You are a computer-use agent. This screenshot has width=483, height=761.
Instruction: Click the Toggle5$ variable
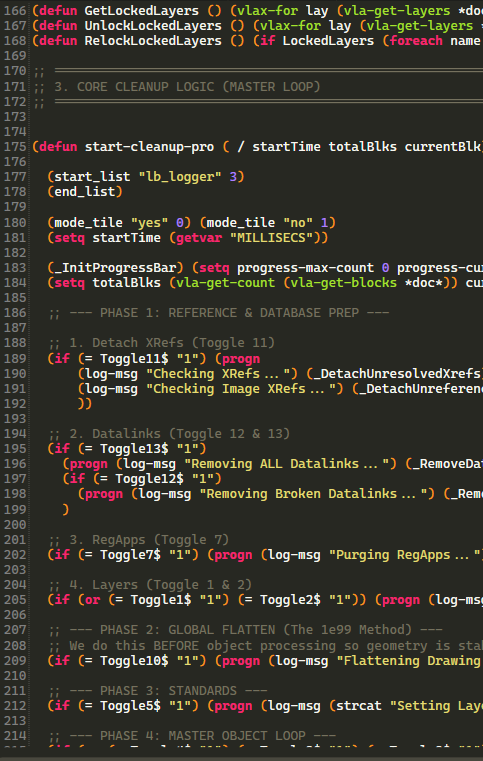[x=130, y=706]
